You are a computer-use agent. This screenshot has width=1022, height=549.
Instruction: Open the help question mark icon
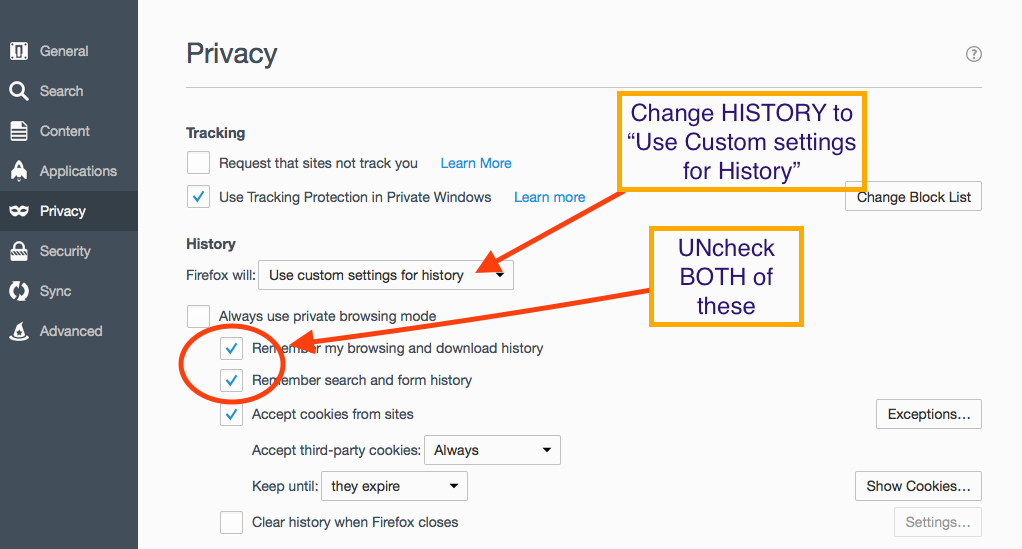(973, 54)
